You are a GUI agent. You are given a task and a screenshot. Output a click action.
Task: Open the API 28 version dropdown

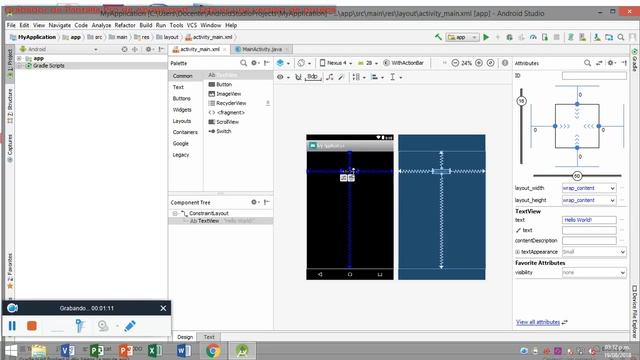coord(367,63)
